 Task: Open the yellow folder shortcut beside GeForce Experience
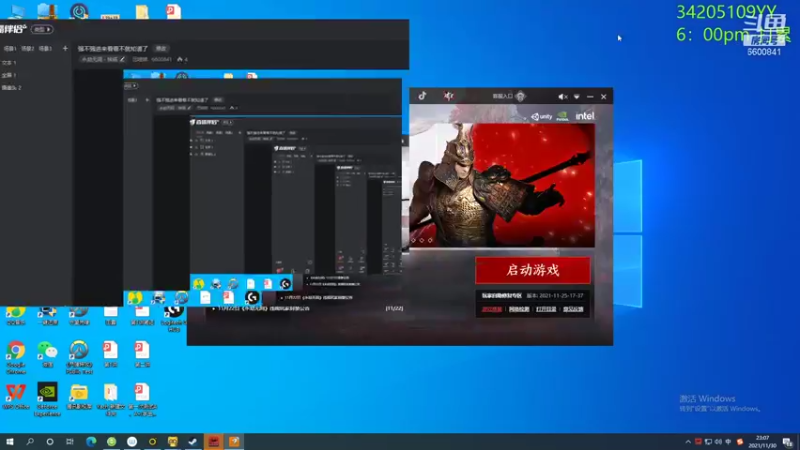click(79, 396)
